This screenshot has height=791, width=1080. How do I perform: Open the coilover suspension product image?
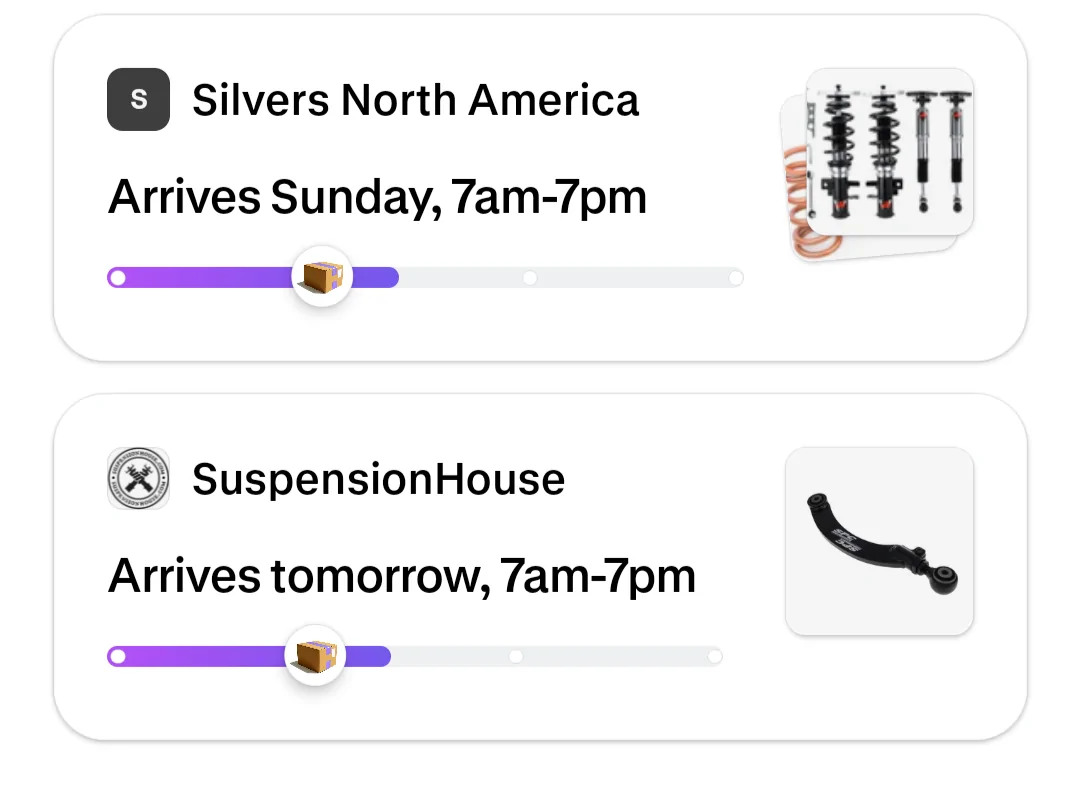coord(889,152)
